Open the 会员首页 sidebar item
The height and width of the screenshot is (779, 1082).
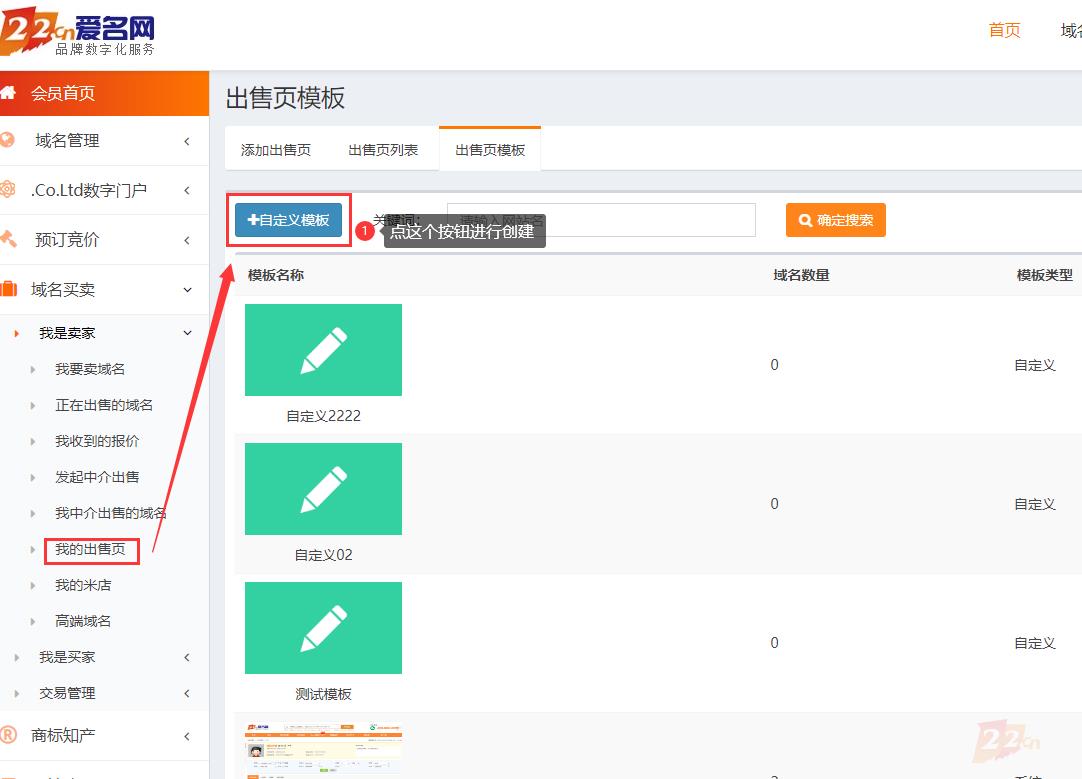(104, 93)
